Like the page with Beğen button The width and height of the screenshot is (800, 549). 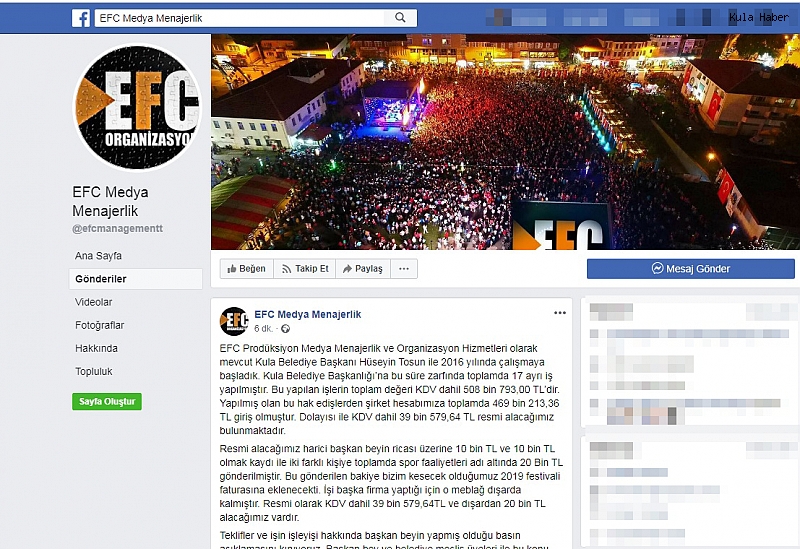click(x=246, y=269)
